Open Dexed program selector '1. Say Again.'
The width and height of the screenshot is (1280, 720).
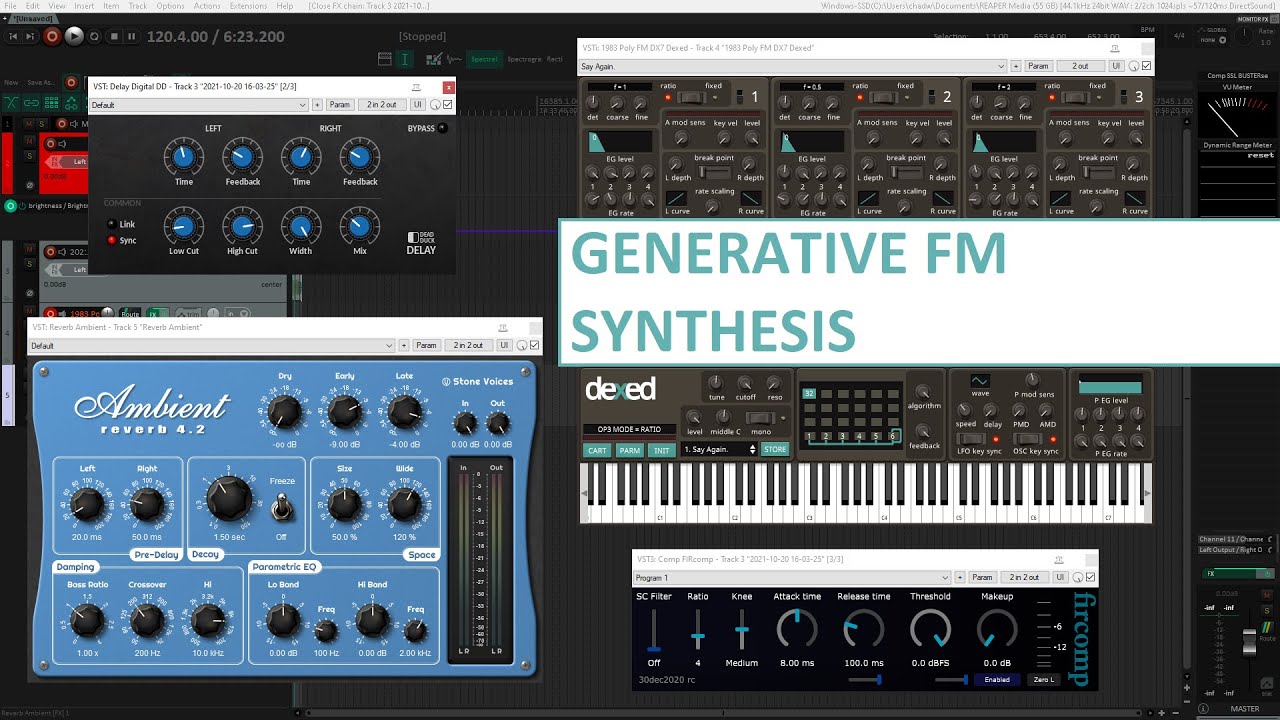pos(720,450)
